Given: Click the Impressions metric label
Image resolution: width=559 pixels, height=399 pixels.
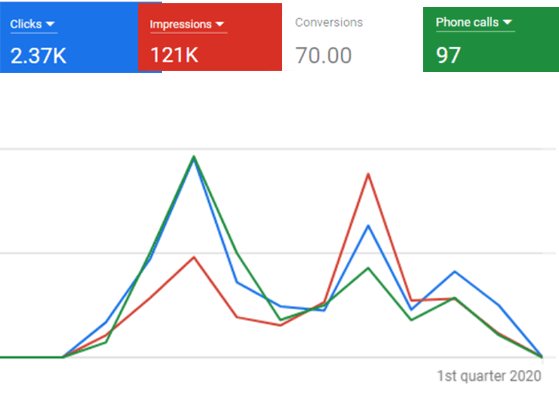Looking at the screenshot, I should (x=180, y=24).
